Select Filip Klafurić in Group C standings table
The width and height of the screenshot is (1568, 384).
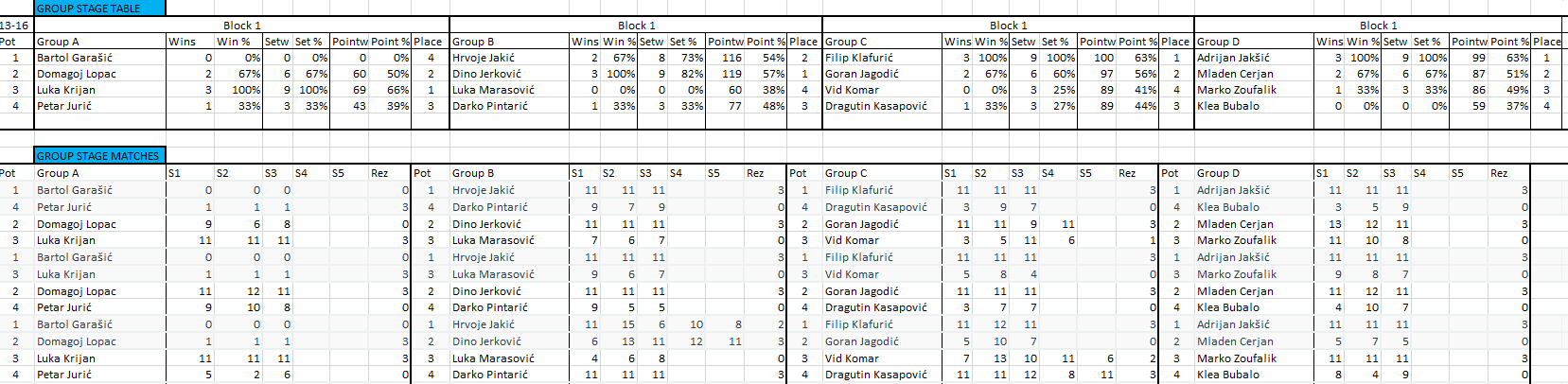pyautogui.click(x=859, y=58)
